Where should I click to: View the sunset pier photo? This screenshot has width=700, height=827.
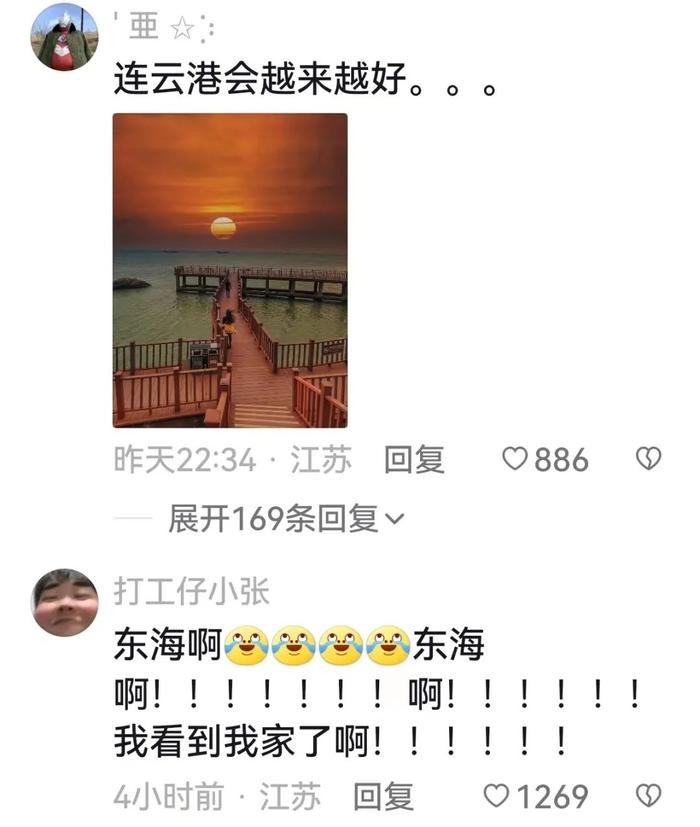pyautogui.click(x=230, y=270)
